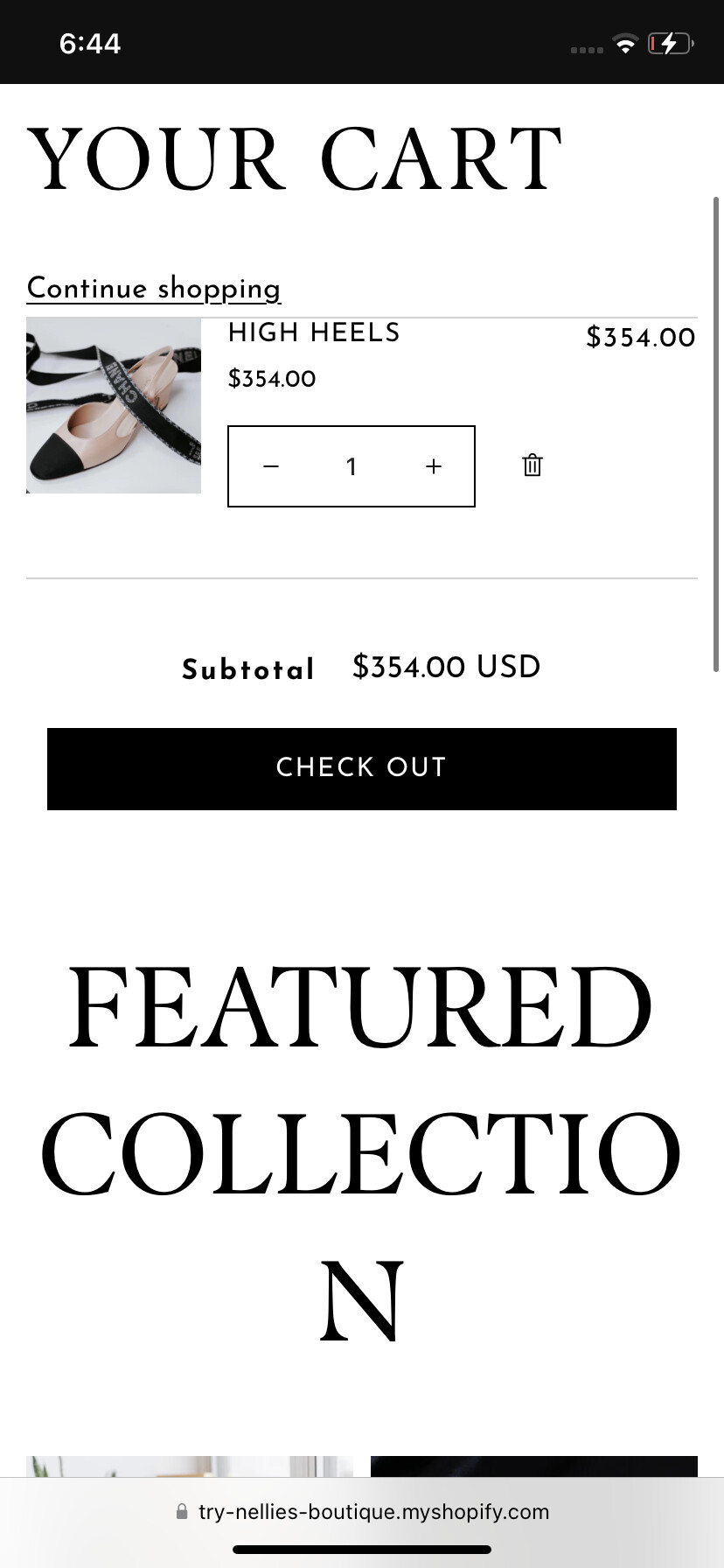This screenshot has height=1568, width=724.
Task: Open the dark right featured product image
Action: coord(533,1466)
